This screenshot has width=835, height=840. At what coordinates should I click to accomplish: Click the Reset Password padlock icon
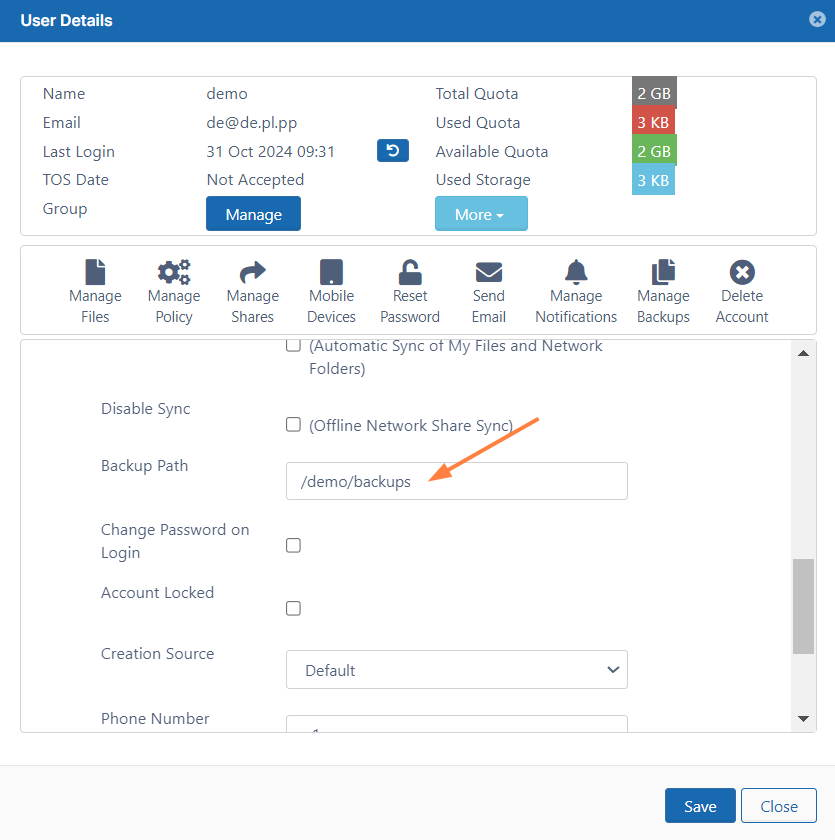coord(410,272)
